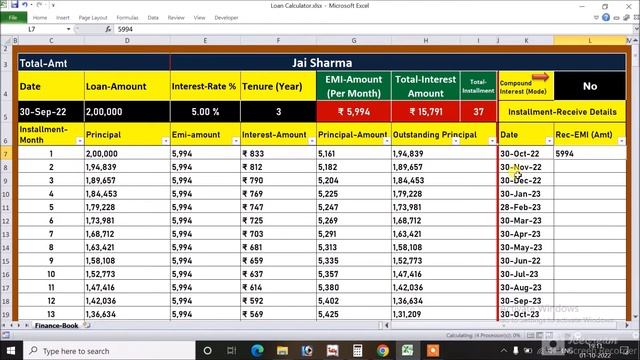Select column G header
640x360 pixels.
354,40
